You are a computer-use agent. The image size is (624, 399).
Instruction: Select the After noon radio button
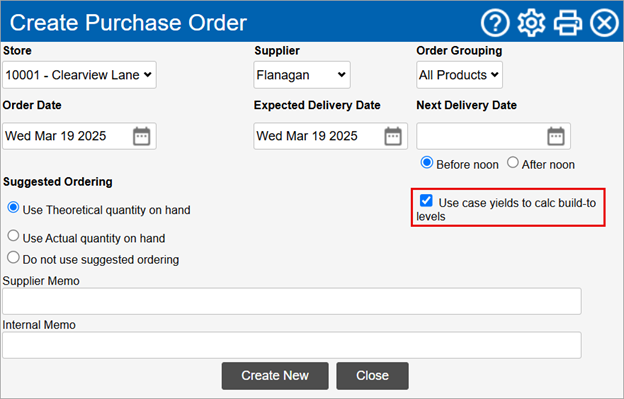[513, 162]
